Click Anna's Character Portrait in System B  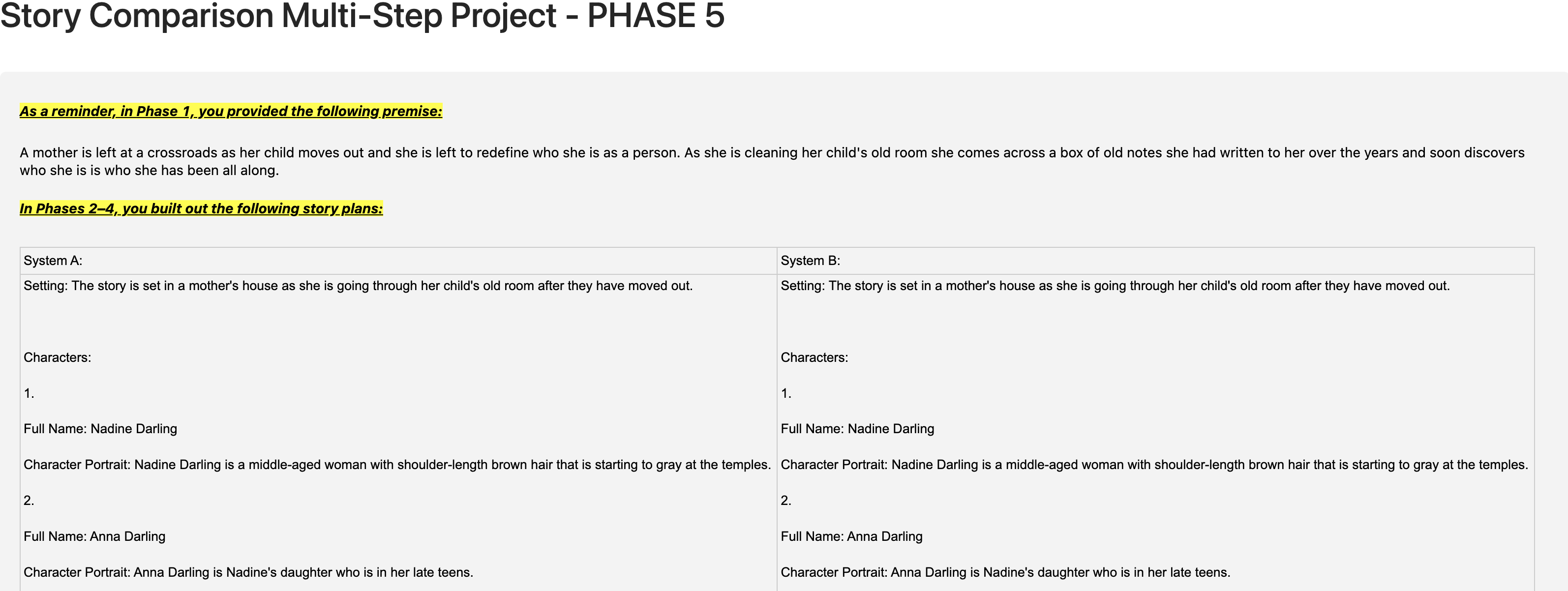click(x=1005, y=573)
